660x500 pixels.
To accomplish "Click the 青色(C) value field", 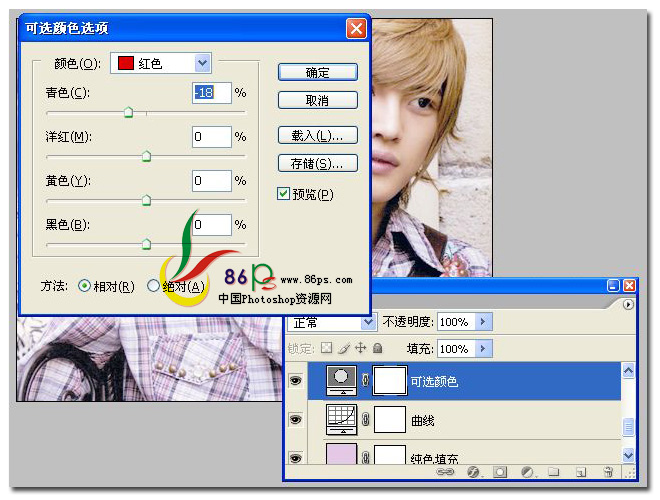I will pos(212,93).
